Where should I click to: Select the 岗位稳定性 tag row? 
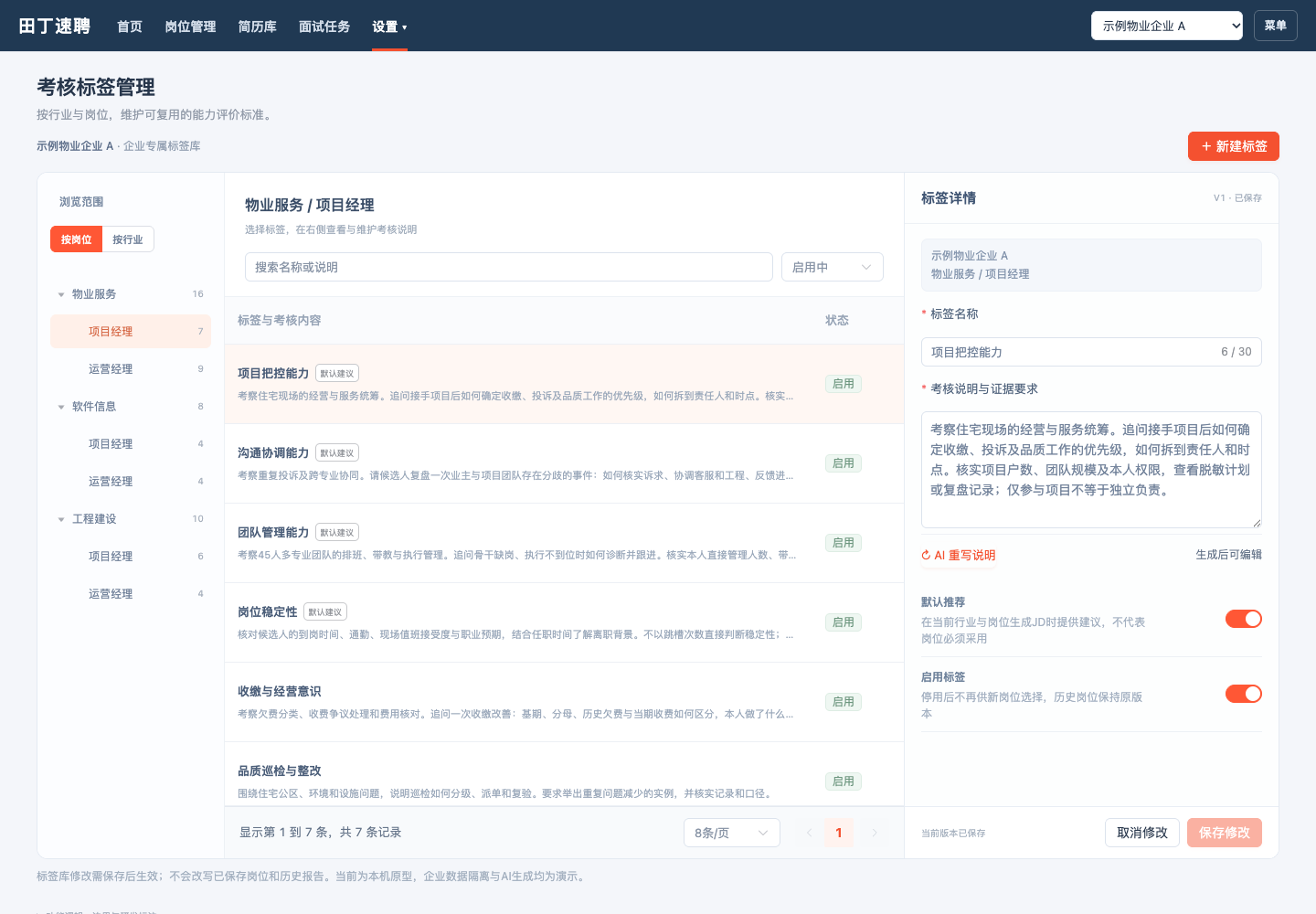coord(564,622)
